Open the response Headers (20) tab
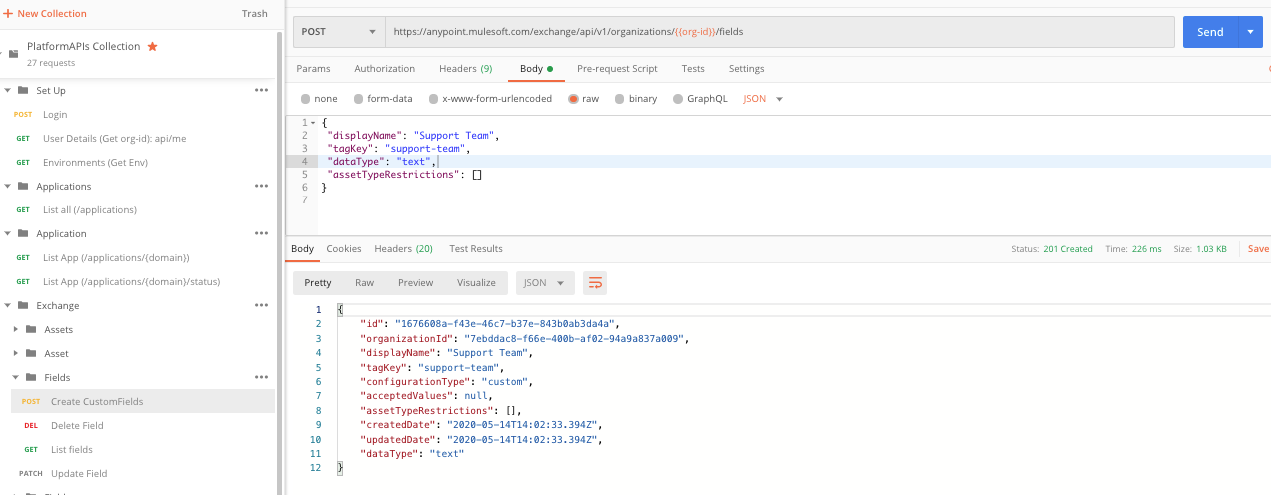The height and width of the screenshot is (495, 1271). tap(403, 248)
